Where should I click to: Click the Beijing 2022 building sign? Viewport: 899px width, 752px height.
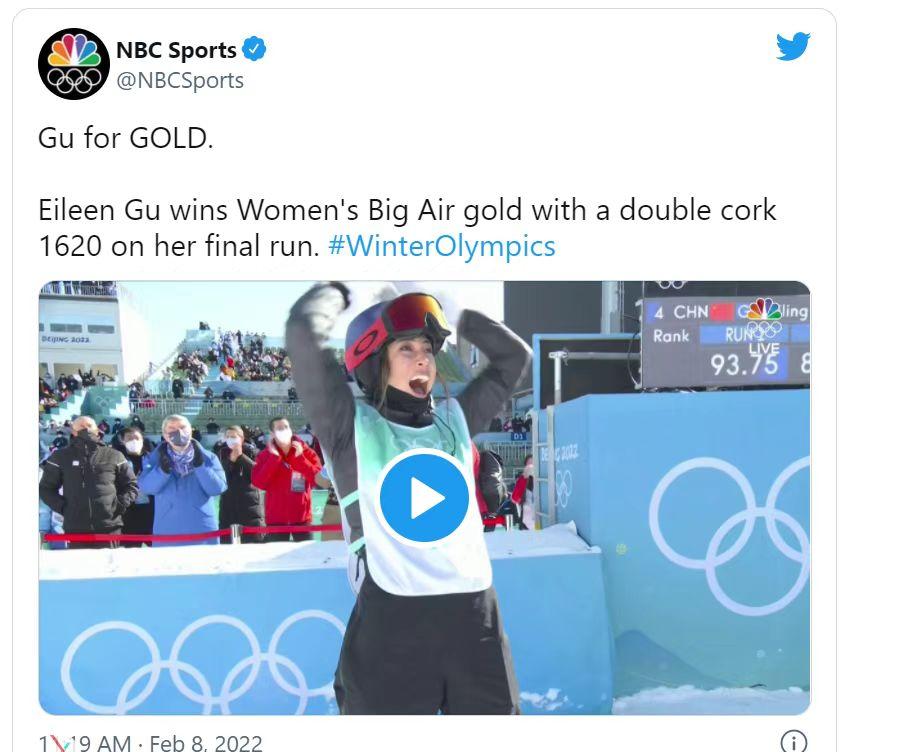(66, 339)
